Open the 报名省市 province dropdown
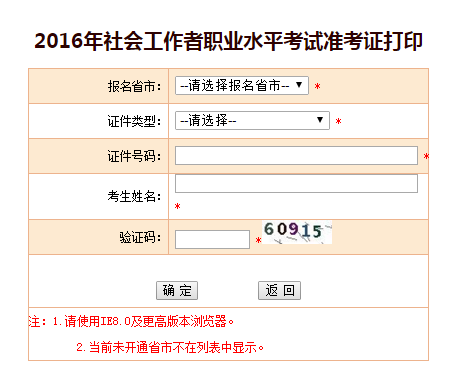This screenshot has width=467, height=376. click(242, 86)
